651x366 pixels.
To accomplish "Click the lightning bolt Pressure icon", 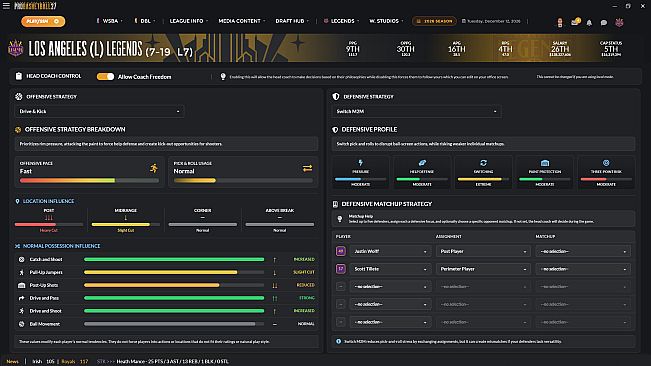I will pos(360,163).
